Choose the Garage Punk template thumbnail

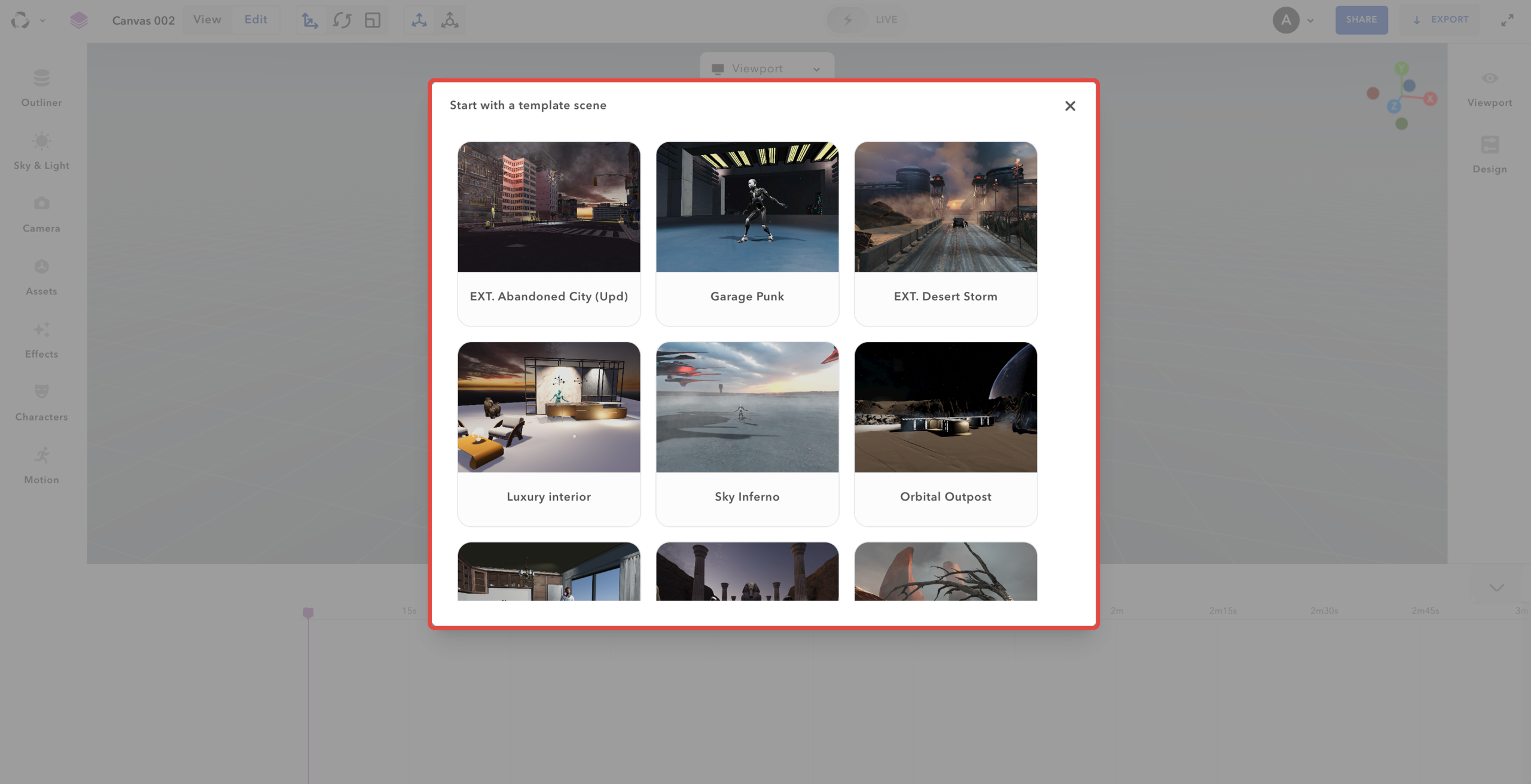(x=747, y=207)
